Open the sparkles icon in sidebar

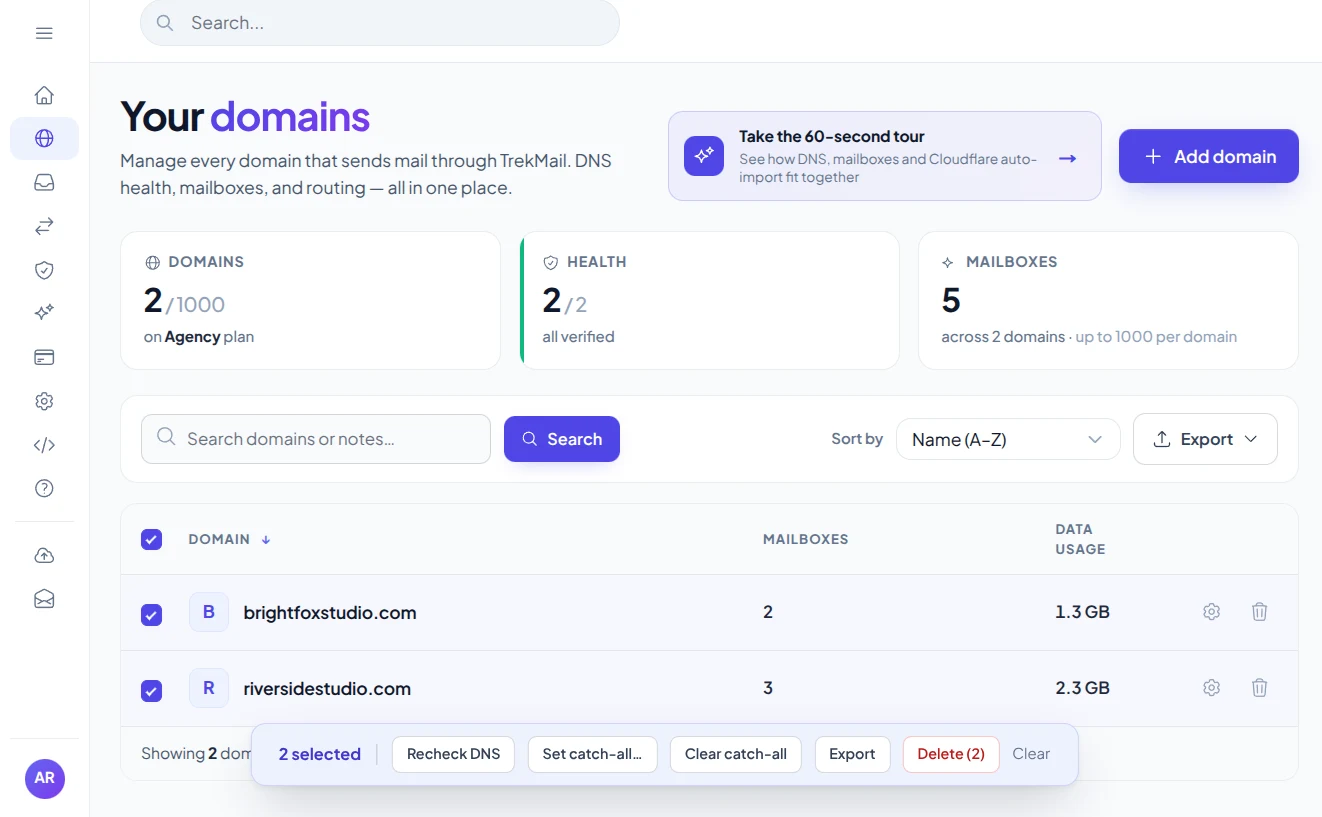tap(44, 313)
